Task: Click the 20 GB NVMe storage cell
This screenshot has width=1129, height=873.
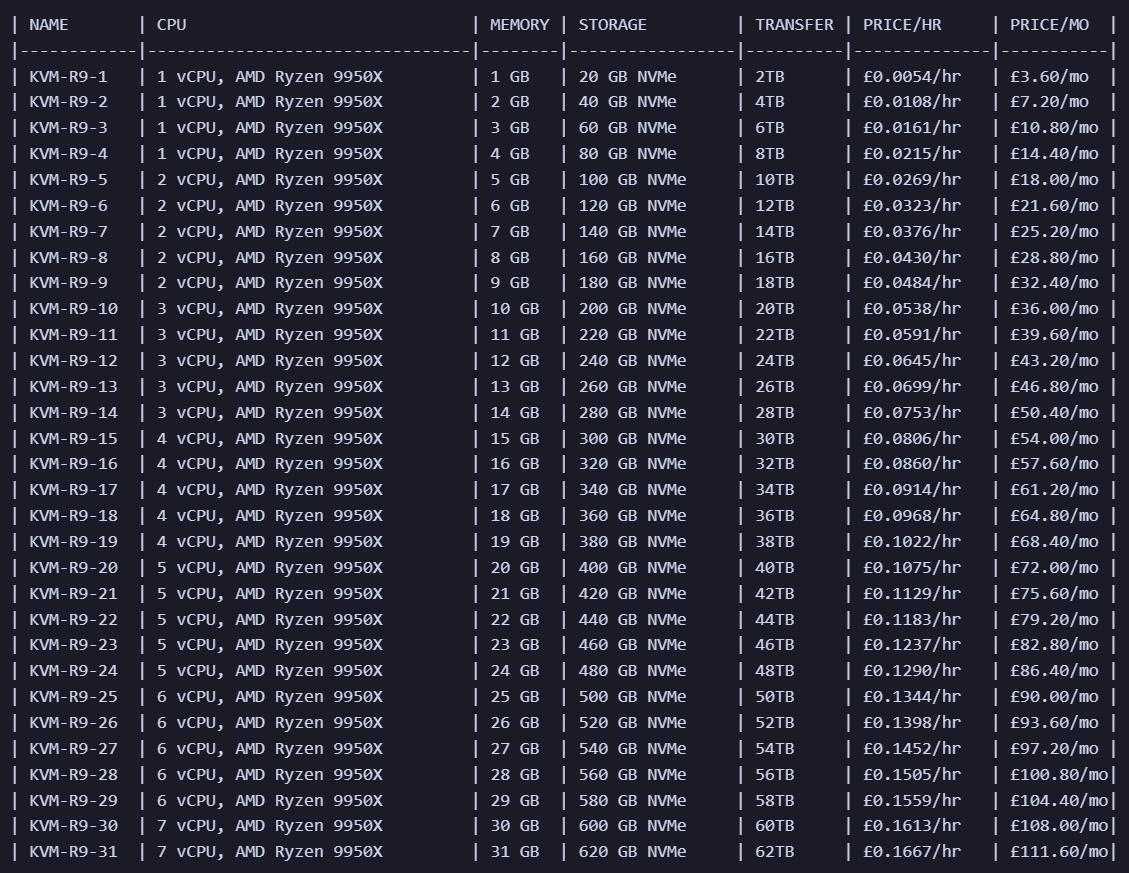Action: [x=627, y=76]
